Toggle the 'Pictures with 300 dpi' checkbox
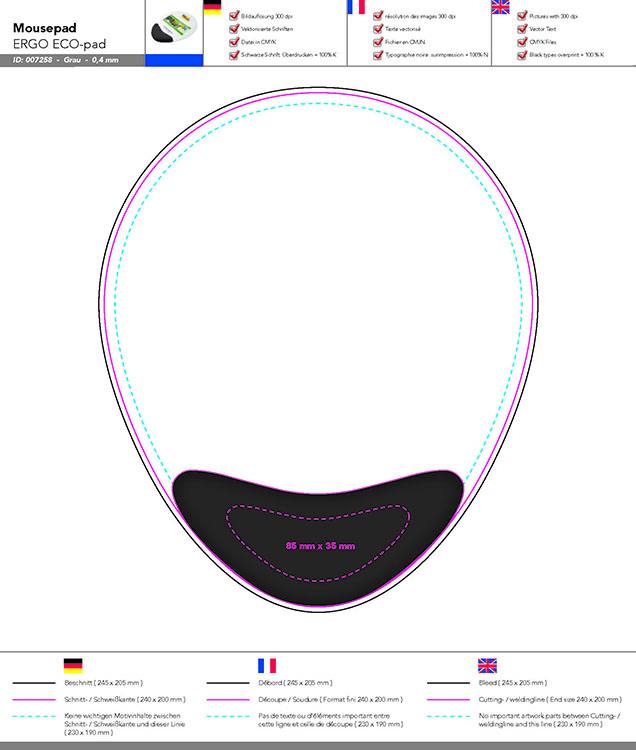Image resolution: width=636 pixels, height=750 pixels. click(521, 17)
